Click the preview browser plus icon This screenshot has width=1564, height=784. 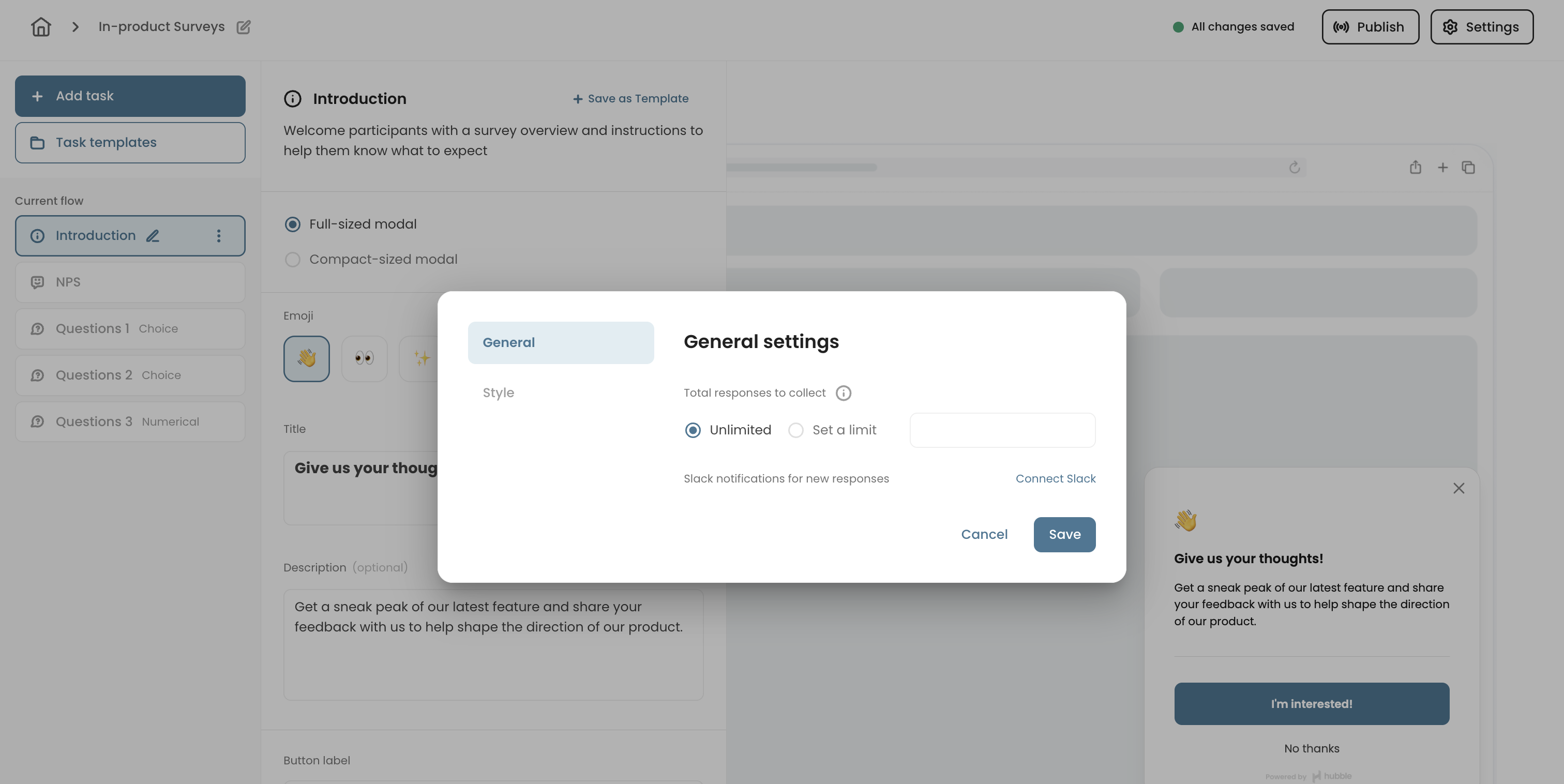coord(1442,168)
